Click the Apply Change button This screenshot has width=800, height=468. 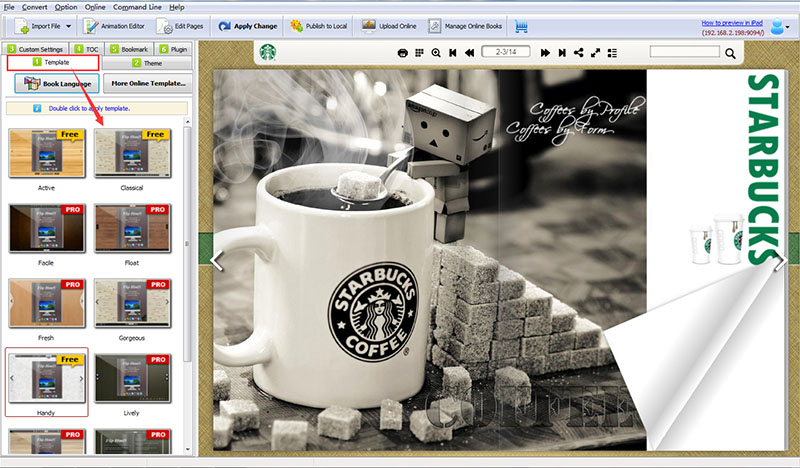tap(249, 26)
